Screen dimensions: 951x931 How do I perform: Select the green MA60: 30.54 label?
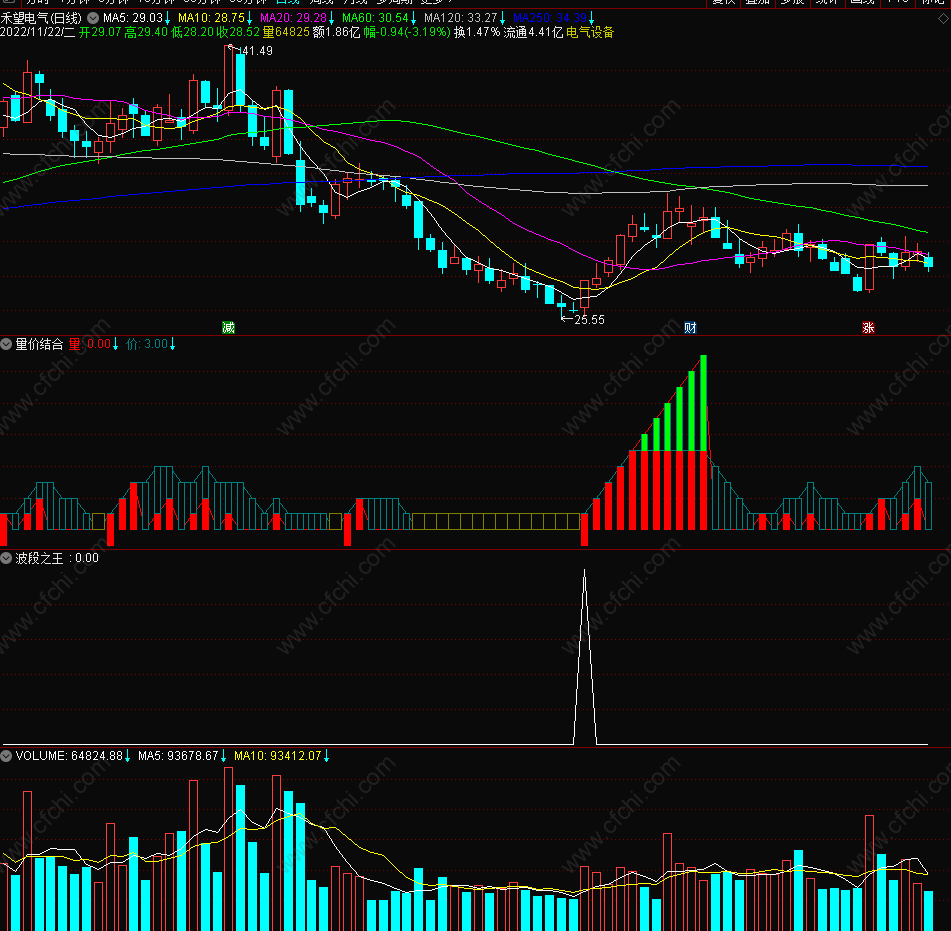click(x=375, y=18)
